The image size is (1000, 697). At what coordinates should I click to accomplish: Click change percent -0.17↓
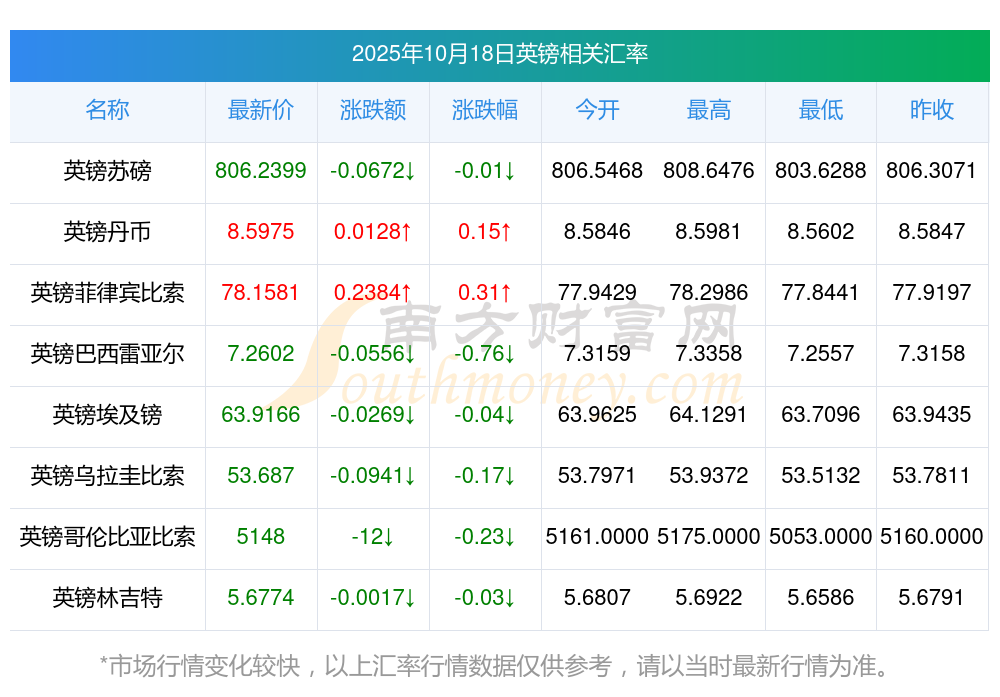(x=485, y=476)
